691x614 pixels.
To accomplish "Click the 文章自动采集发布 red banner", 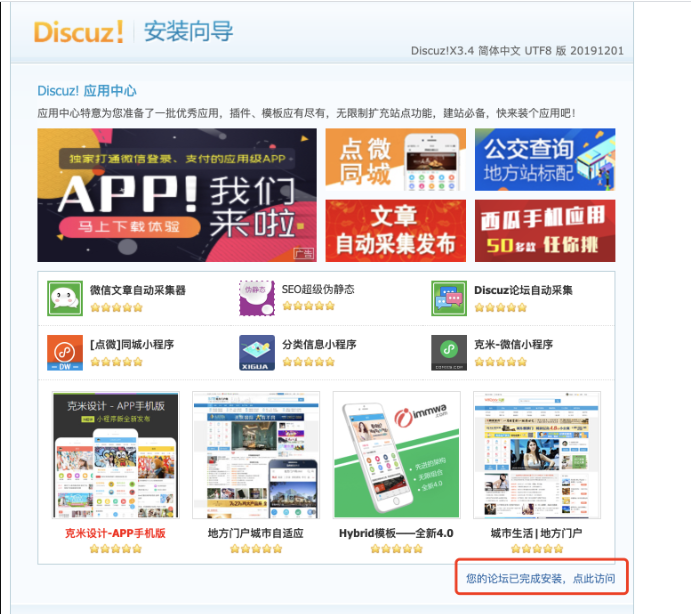I will 395,231.
